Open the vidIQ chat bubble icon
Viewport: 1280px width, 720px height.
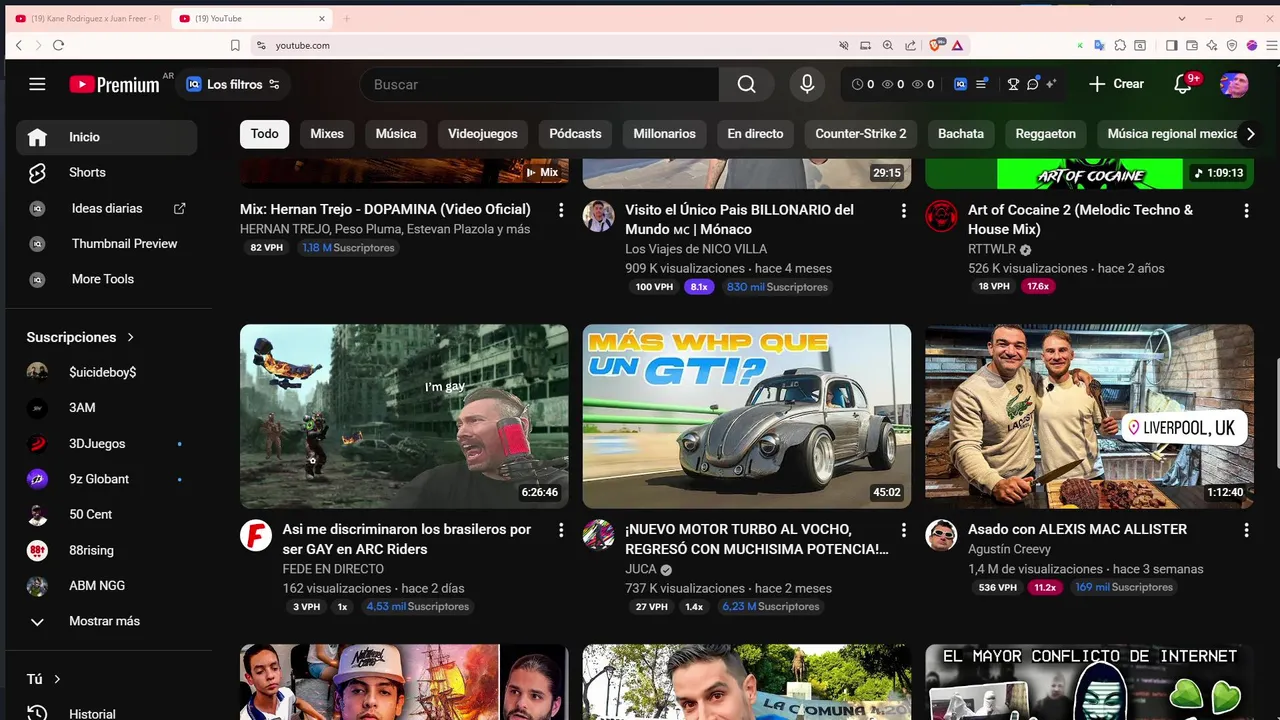(1033, 85)
